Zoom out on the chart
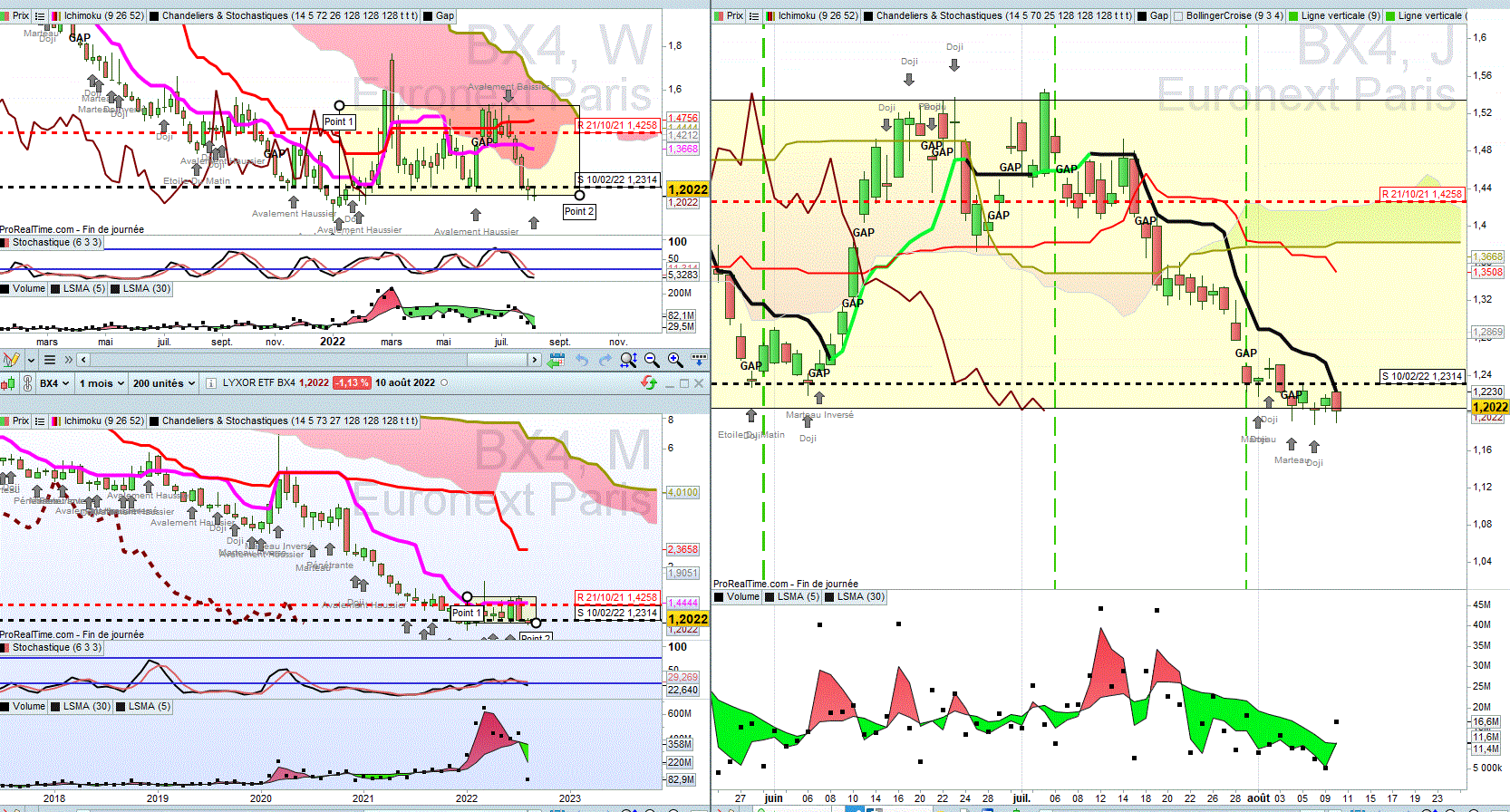Screen dimensions: 1510x812 click(x=652, y=360)
